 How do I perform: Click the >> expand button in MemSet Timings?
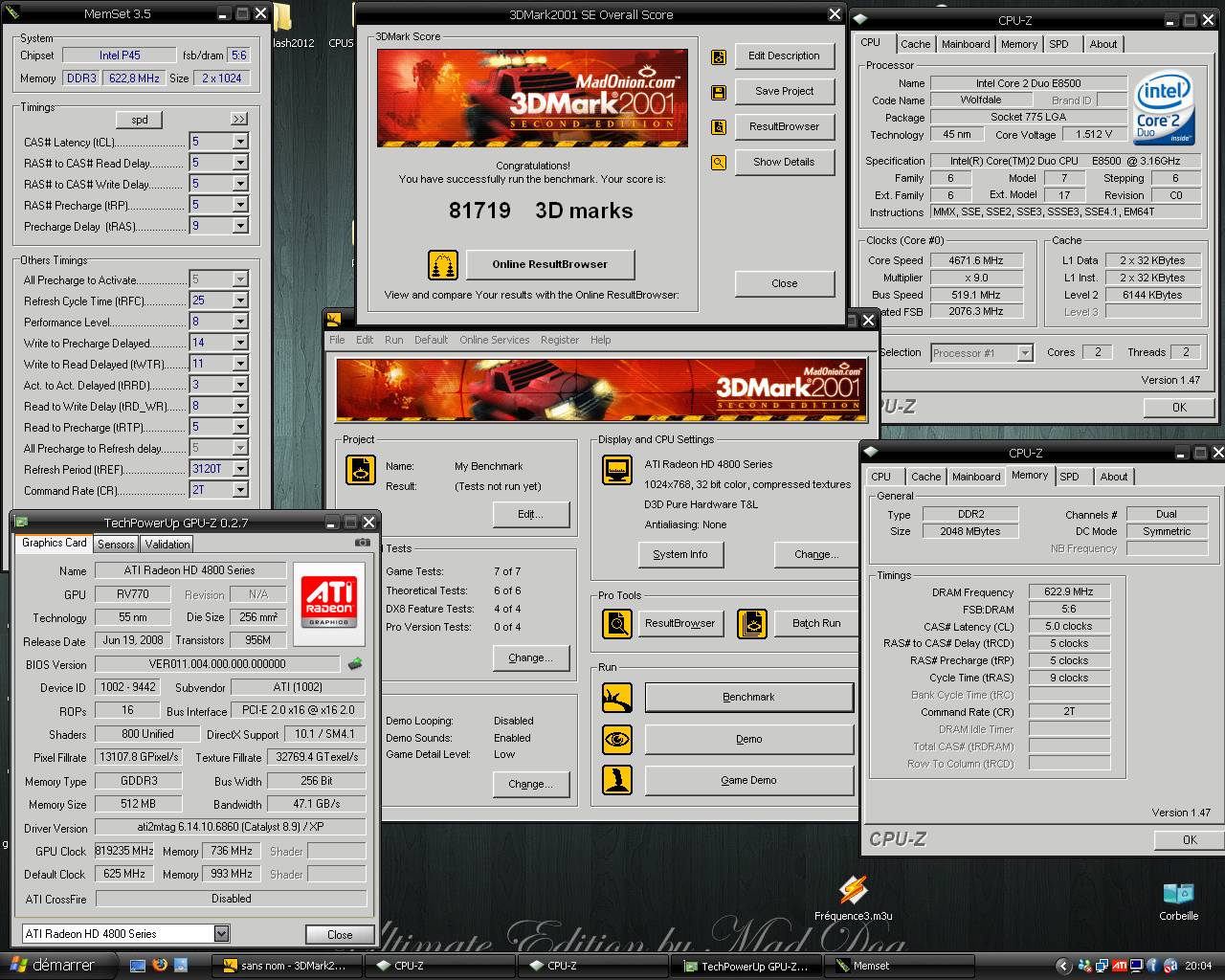(238, 120)
